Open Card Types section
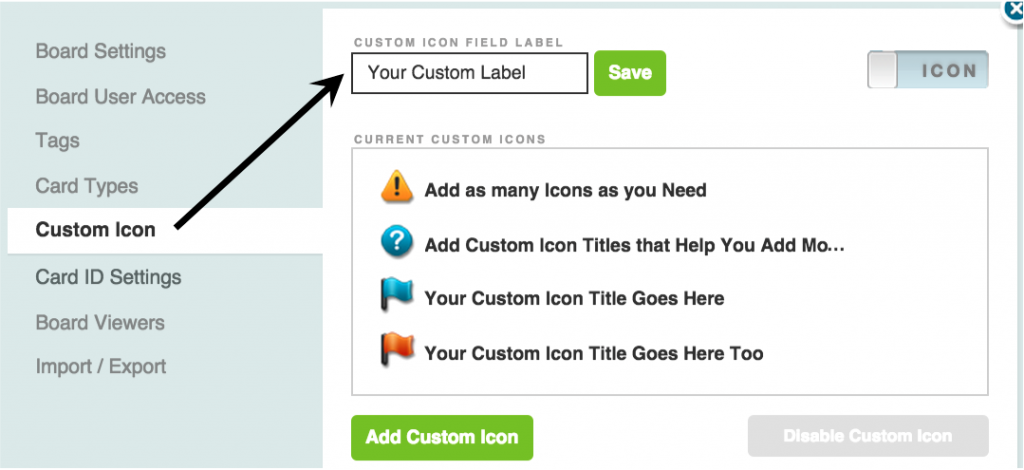This screenshot has width=1024, height=470. click(87, 186)
